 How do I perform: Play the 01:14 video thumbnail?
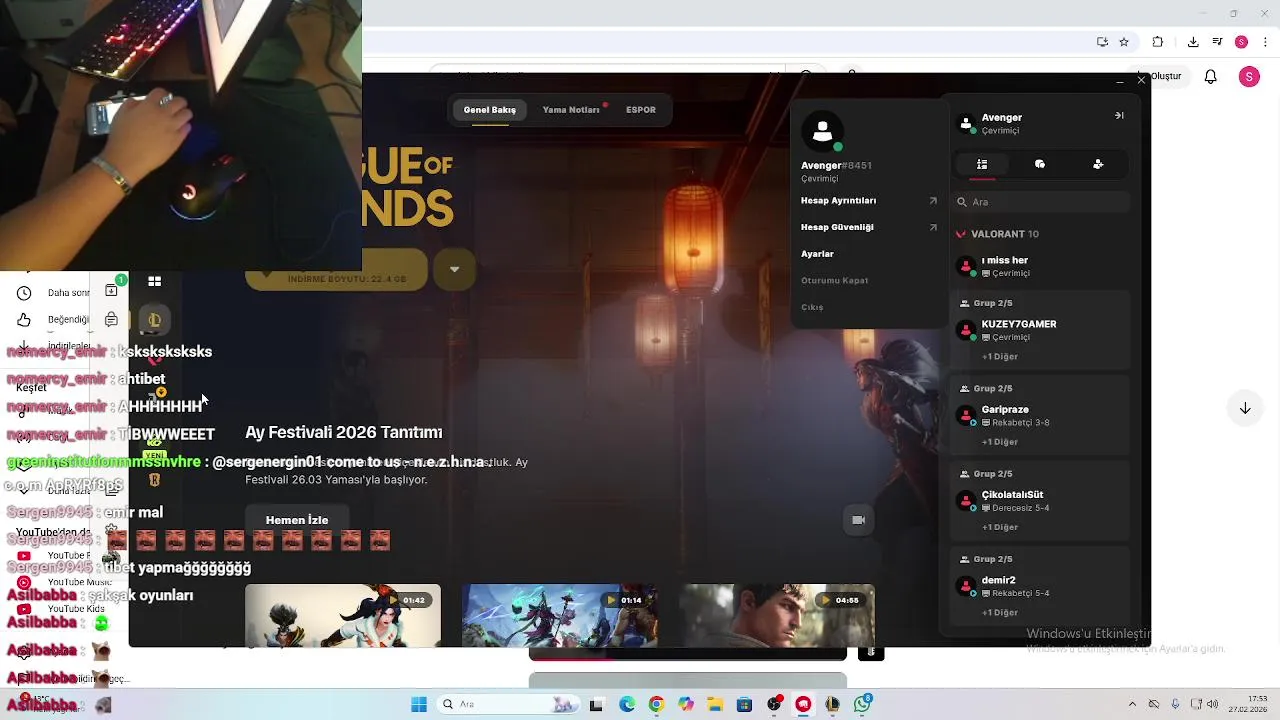coord(559,615)
